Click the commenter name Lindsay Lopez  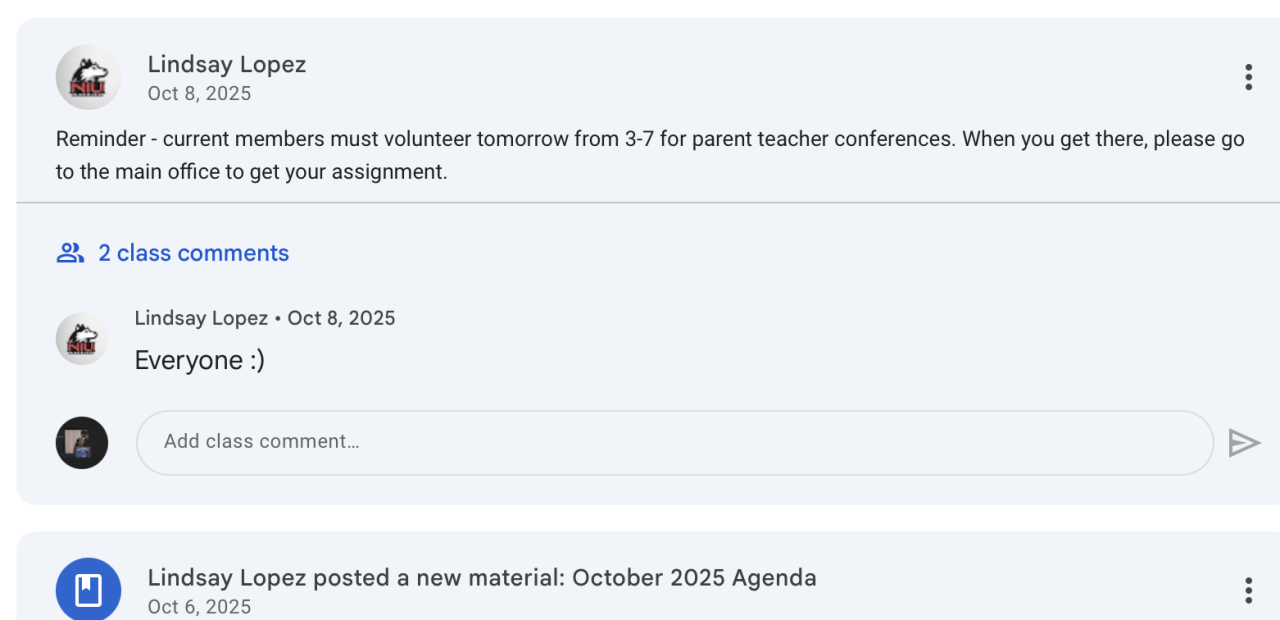[x=201, y=318]
